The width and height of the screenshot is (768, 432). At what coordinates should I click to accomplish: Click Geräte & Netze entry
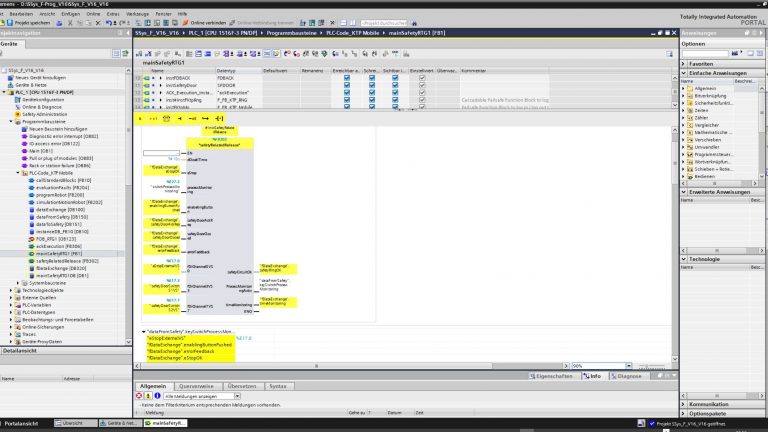[31, 85]
